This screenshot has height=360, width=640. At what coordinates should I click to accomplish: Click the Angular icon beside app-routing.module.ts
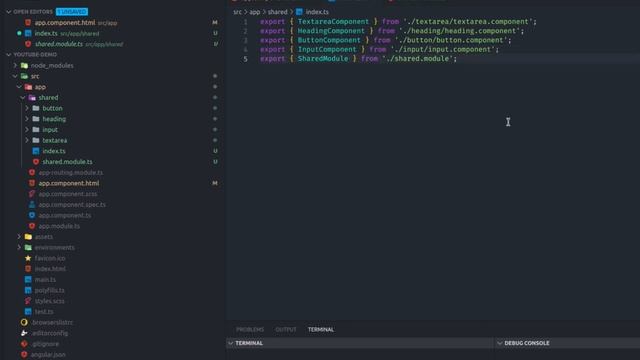[x=32, y=173]
